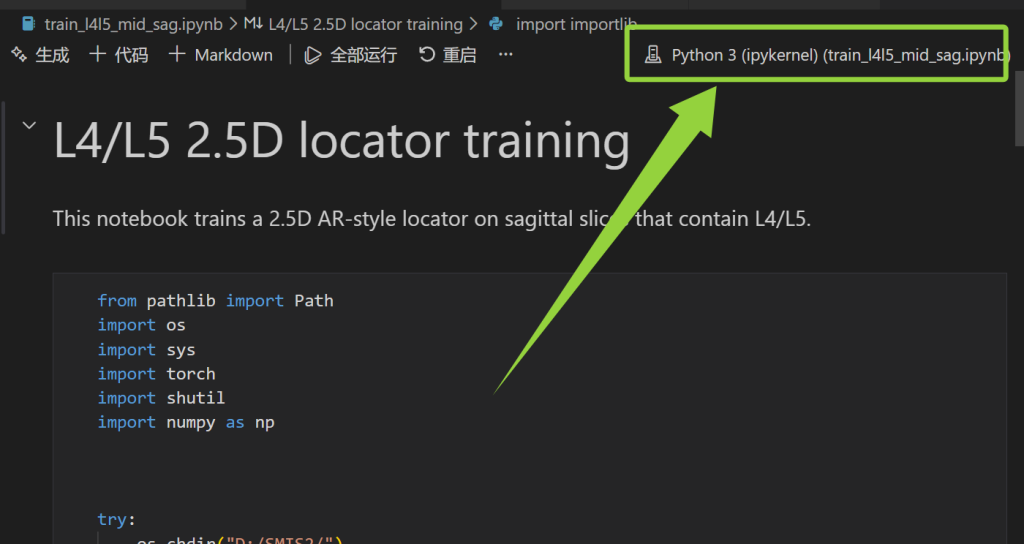Click on the try: statement line

(116, 520)
